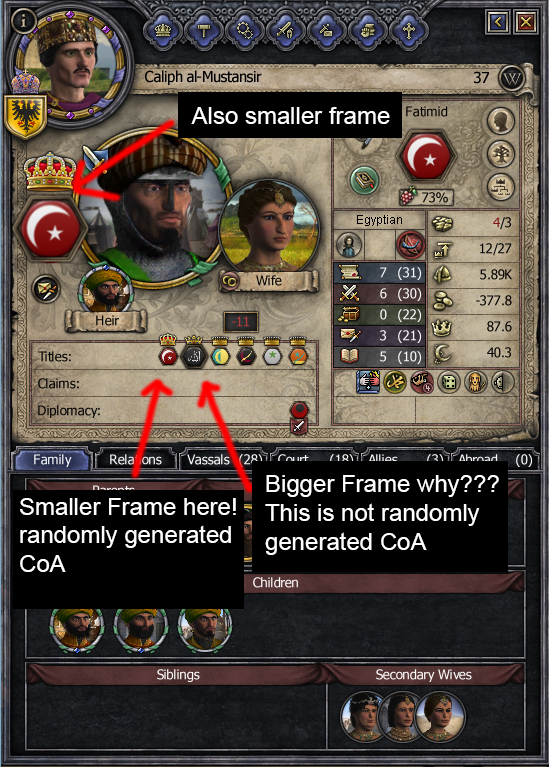
Task: Open the Relations tab
Action: click(x=136, y=460)
